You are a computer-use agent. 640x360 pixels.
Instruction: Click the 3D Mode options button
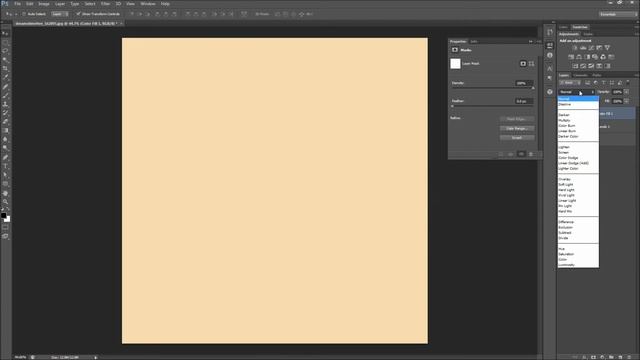coord(262,14)
